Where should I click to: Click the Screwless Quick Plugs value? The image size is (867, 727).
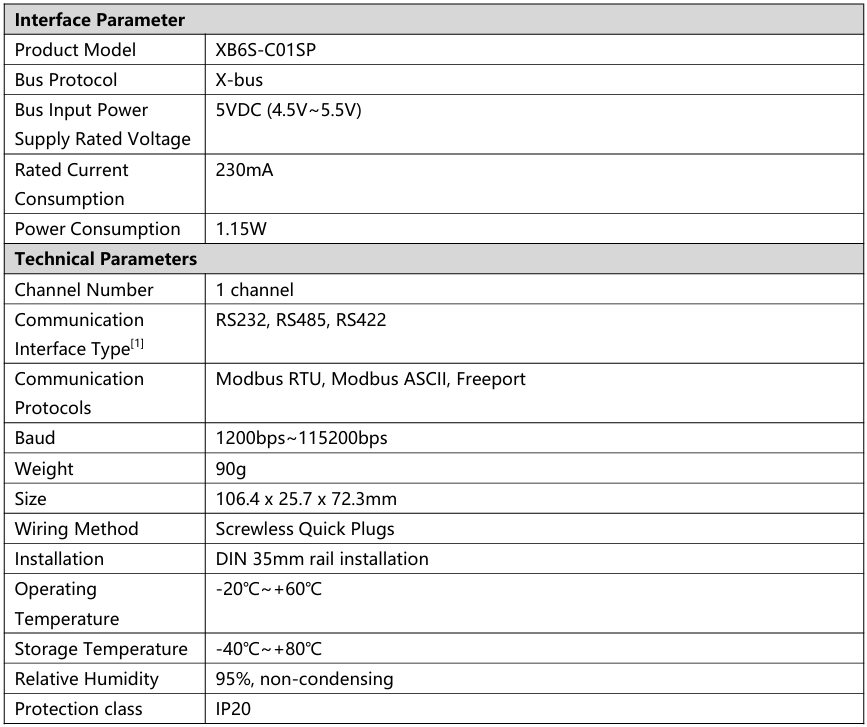pos(305,529)
